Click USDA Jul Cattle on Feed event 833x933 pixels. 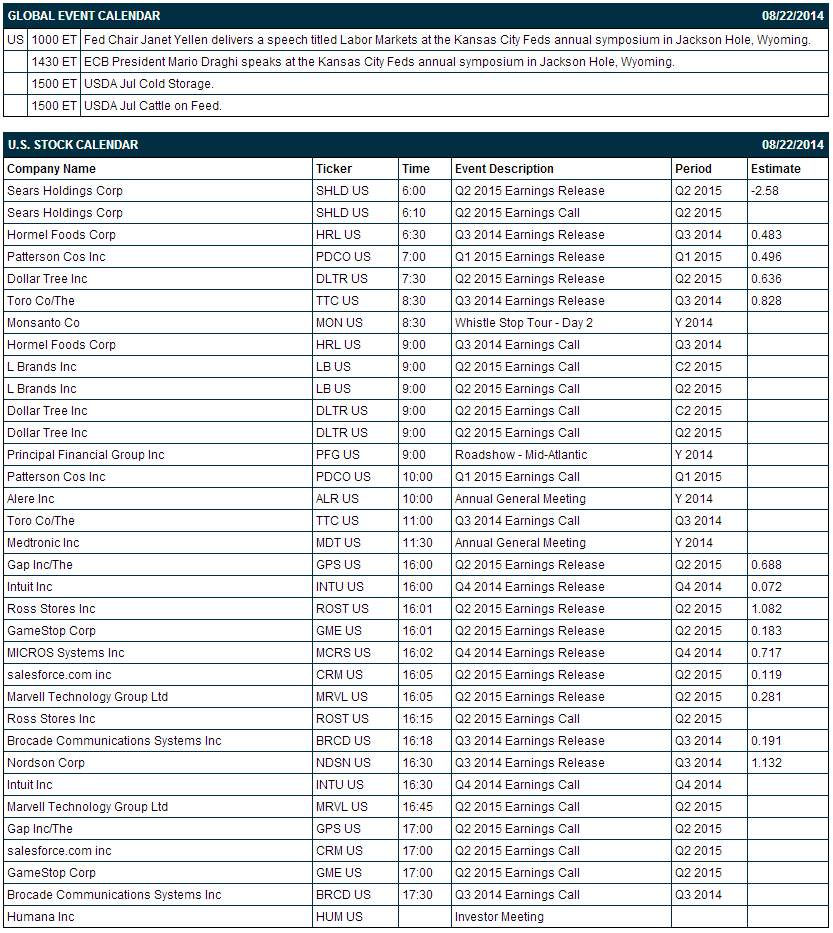153,106
